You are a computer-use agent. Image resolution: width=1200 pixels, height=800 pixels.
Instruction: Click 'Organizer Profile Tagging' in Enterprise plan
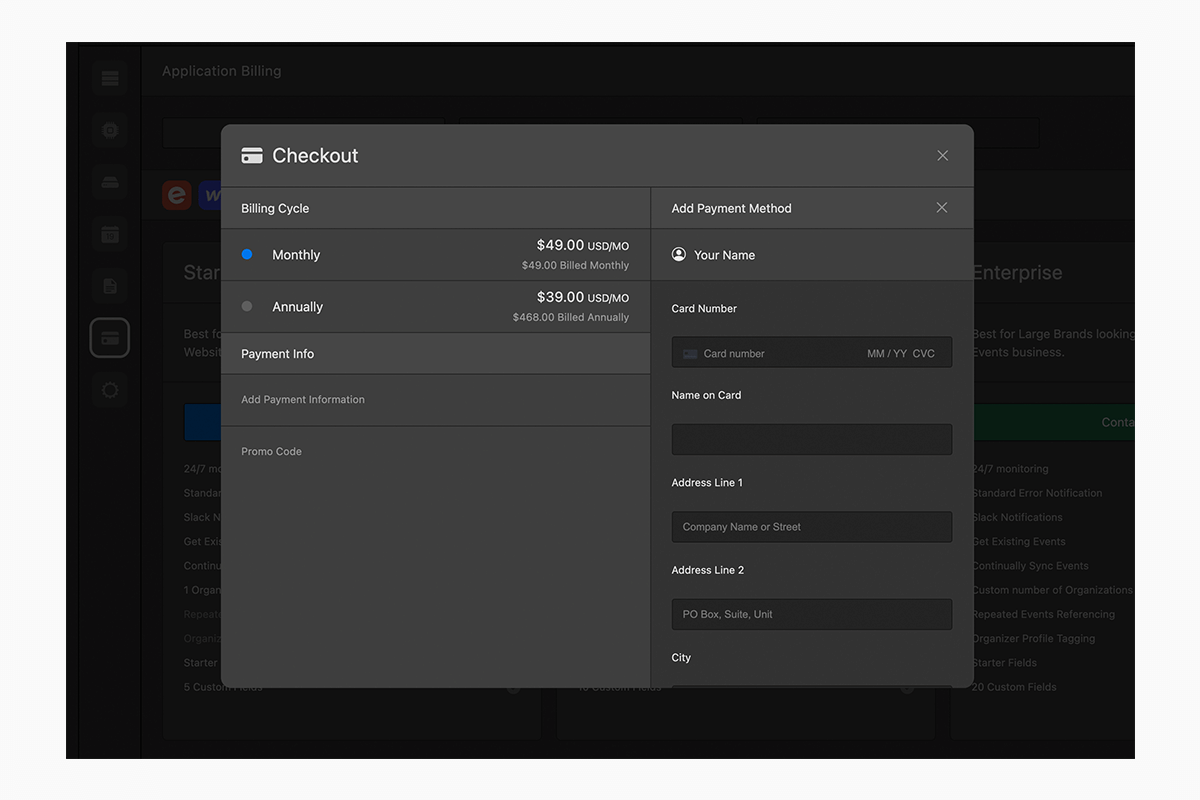(1033, 639)
